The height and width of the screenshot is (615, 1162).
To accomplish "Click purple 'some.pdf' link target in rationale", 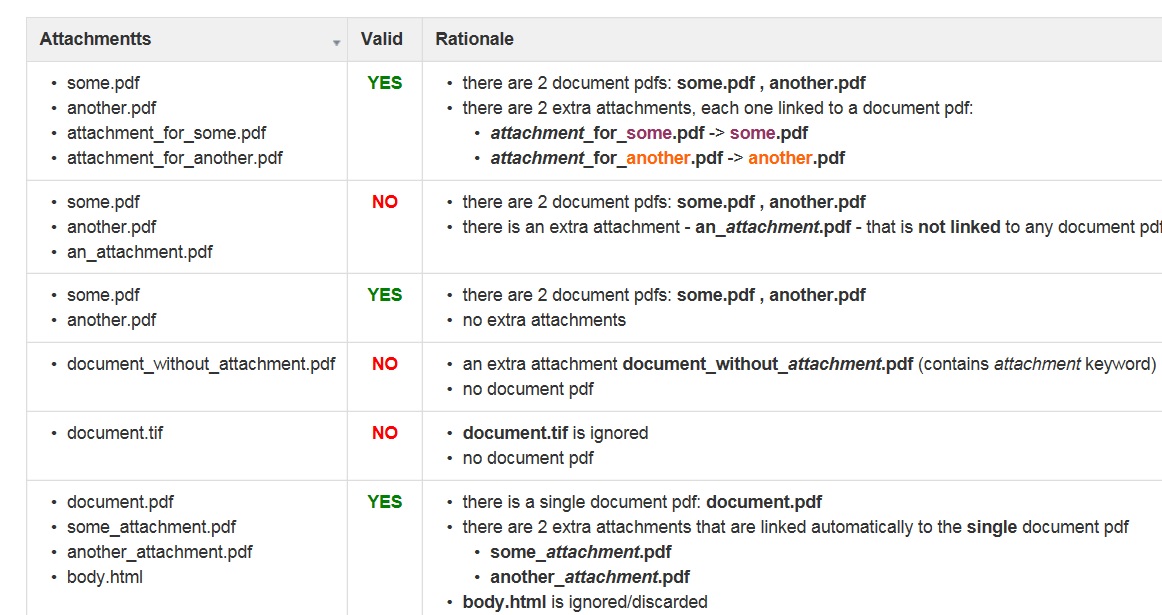I will tap(768, 133).
